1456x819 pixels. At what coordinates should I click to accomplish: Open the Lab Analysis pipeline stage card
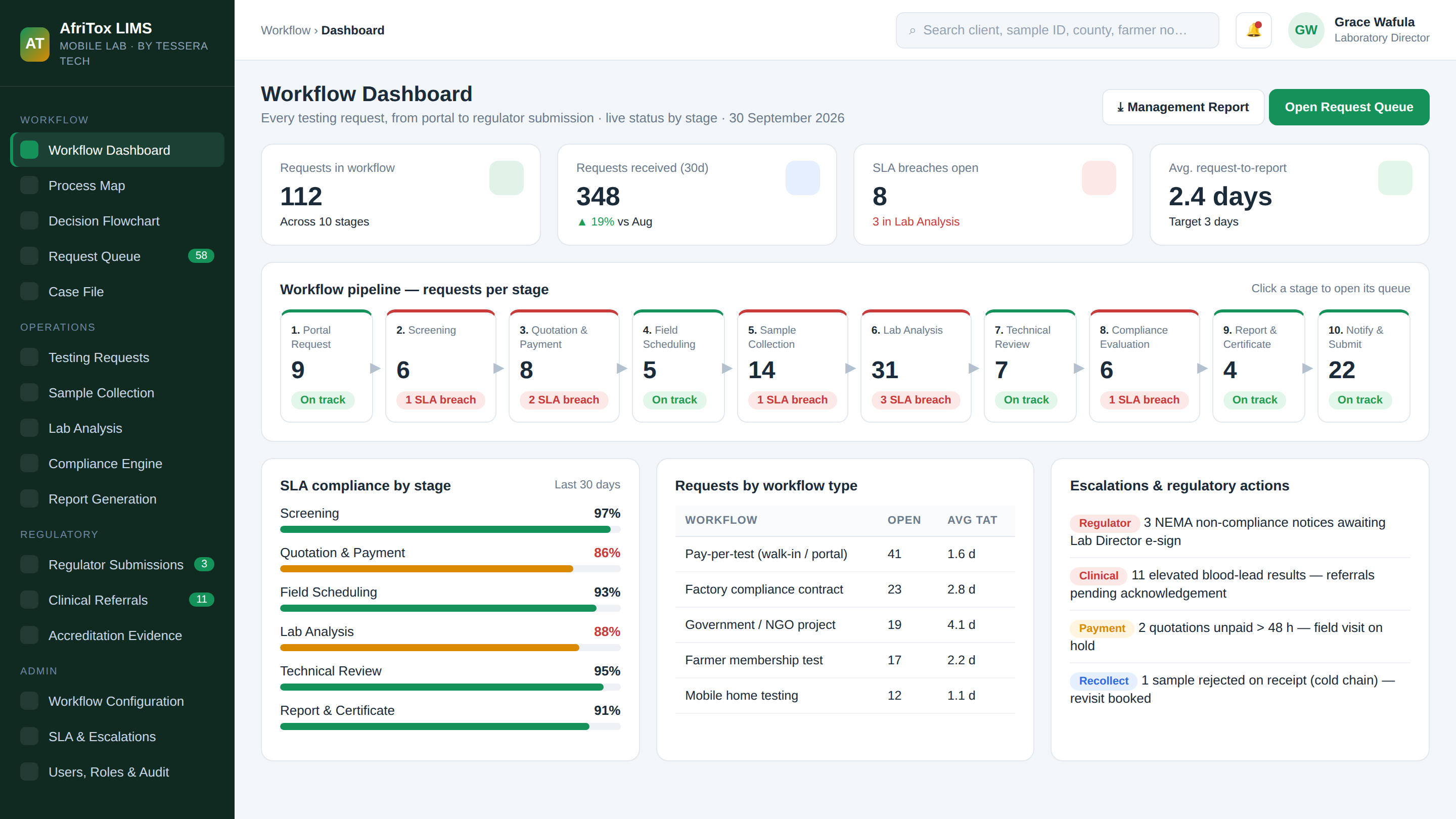[x=915, y=366]
